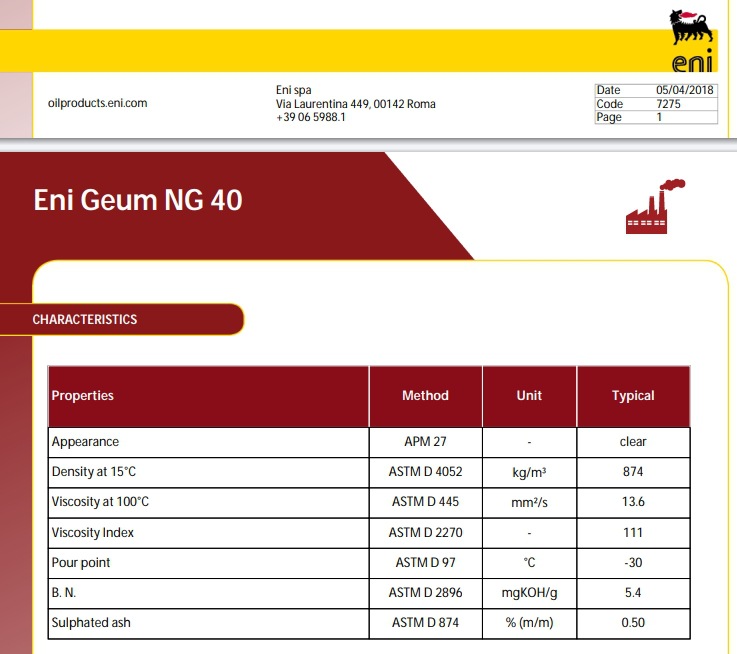Click the date value 05/04/2018

684,90
